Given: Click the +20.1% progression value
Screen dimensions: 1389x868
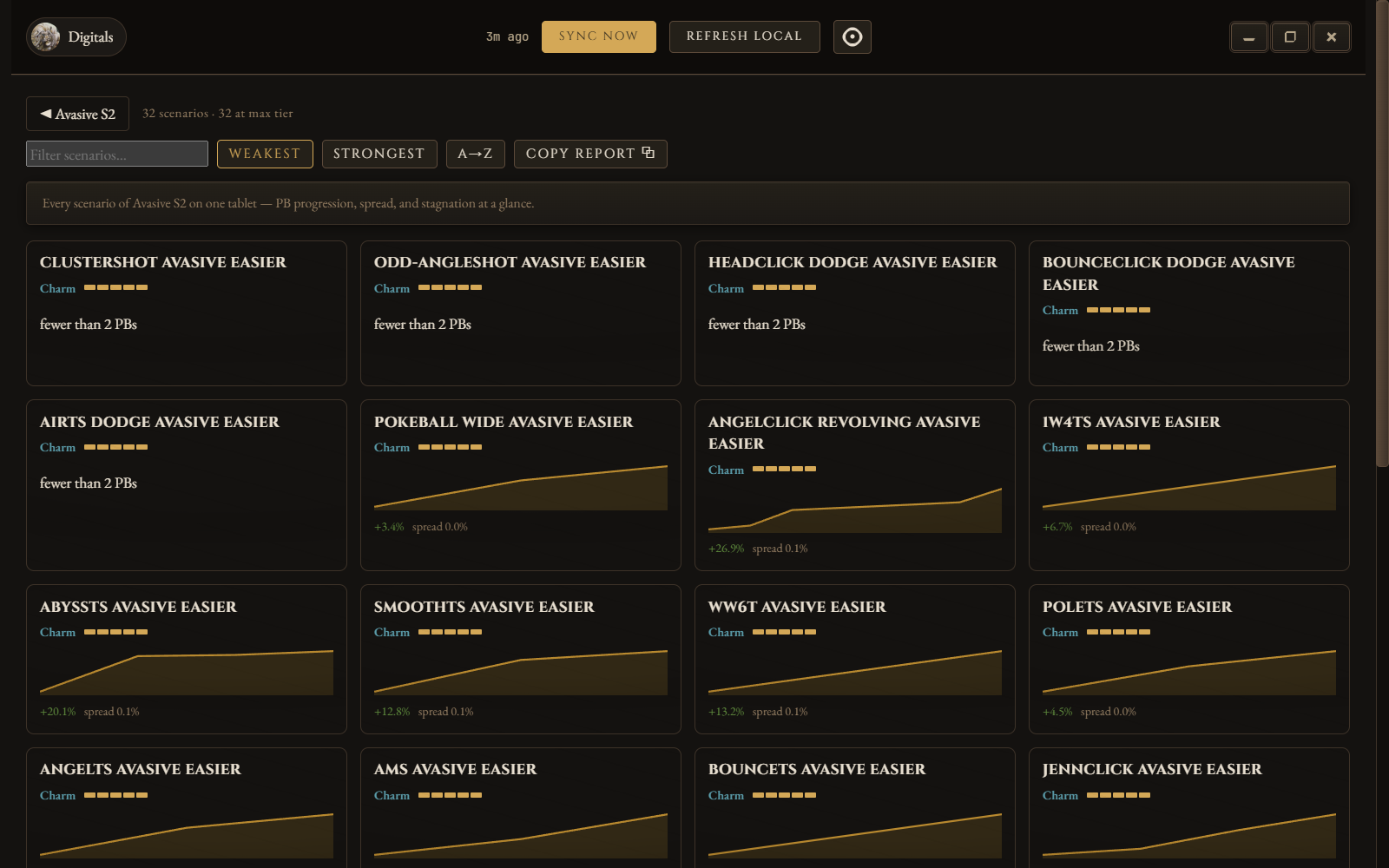Looking at the screenshot, I should click(57, 712).
